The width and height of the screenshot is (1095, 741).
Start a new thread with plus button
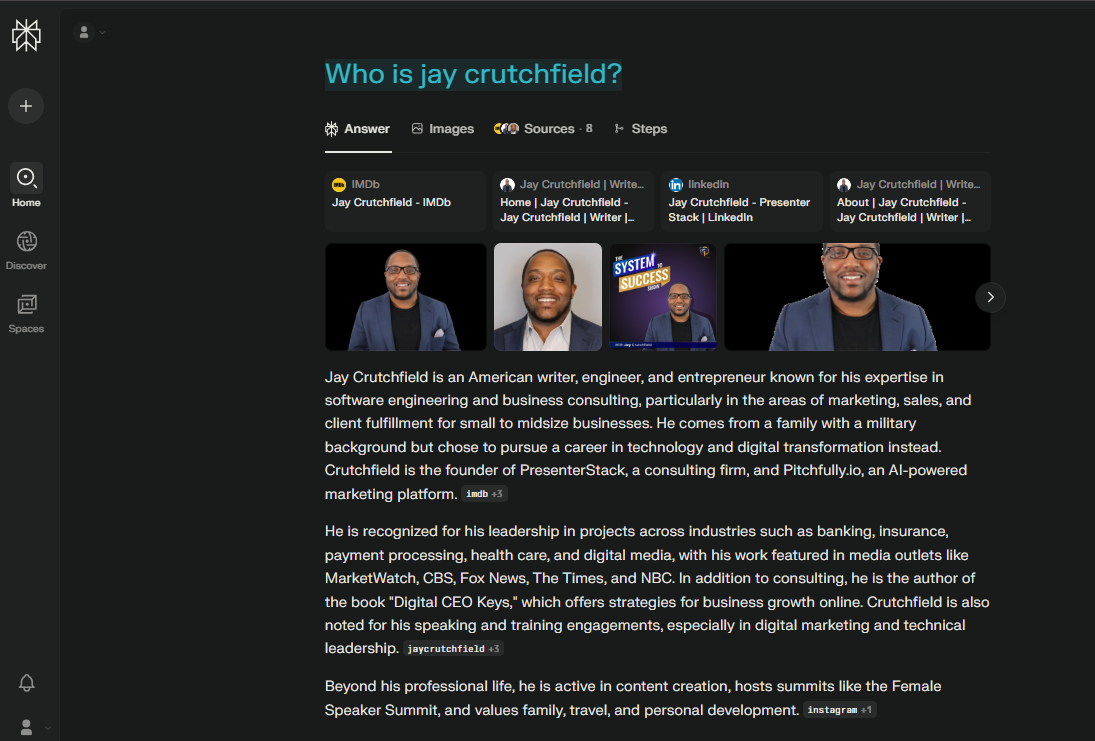(26, 106)
